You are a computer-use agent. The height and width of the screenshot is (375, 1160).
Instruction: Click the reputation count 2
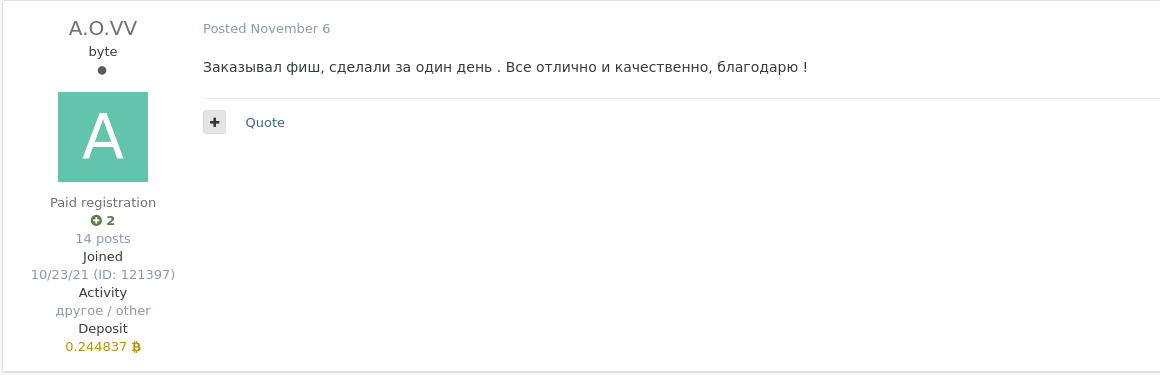[x=110, y=220]
